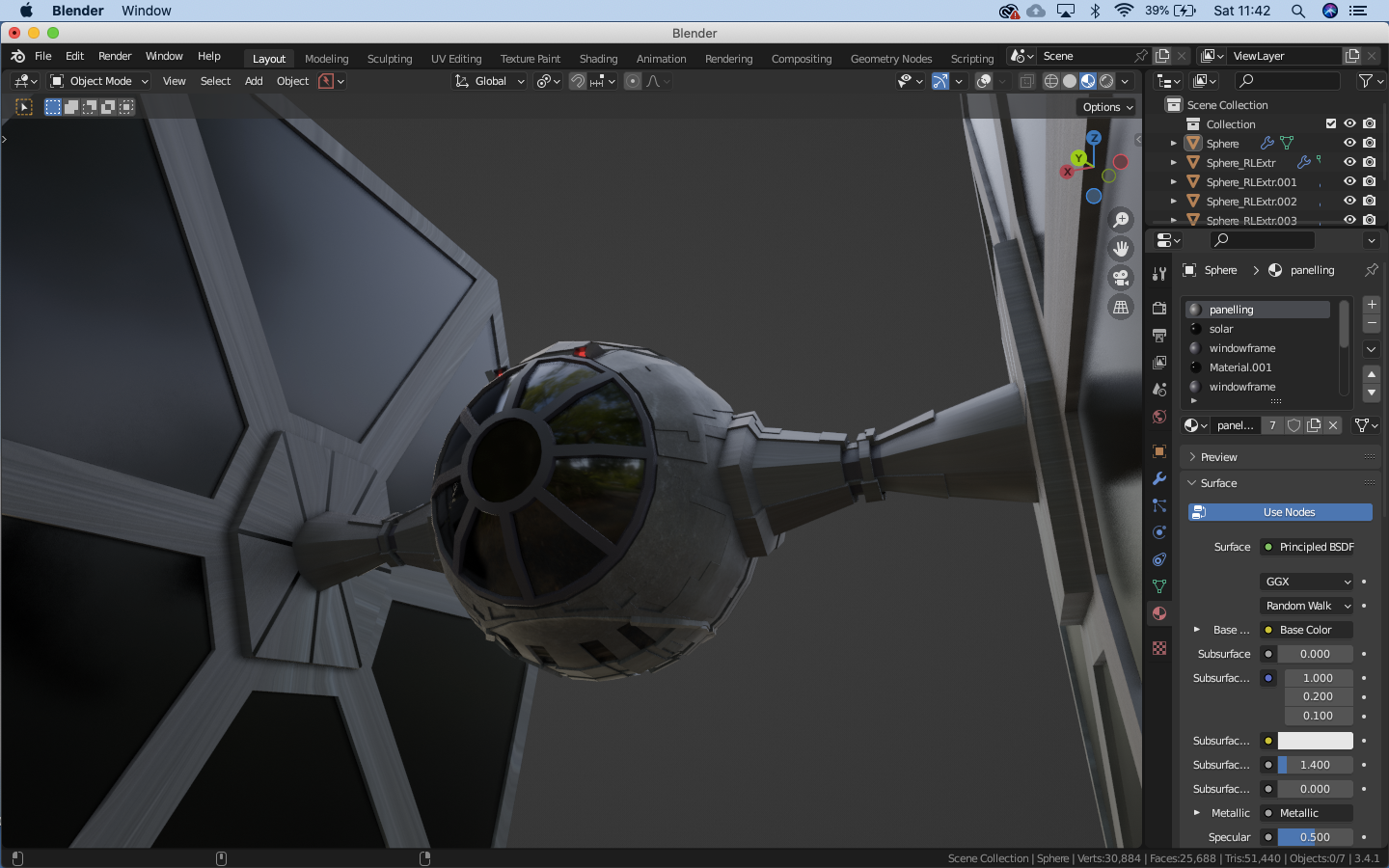Image resolution: width=1389 pixels, height=868 pixels.
Task: Click the Z axis on navigation gizmo
Action: click(1094, 138)
